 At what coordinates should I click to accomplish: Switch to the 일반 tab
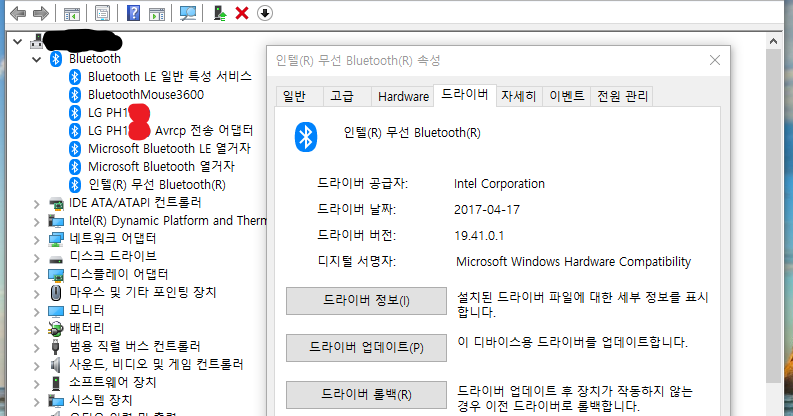pyautogui.click(x=298, y=97)
